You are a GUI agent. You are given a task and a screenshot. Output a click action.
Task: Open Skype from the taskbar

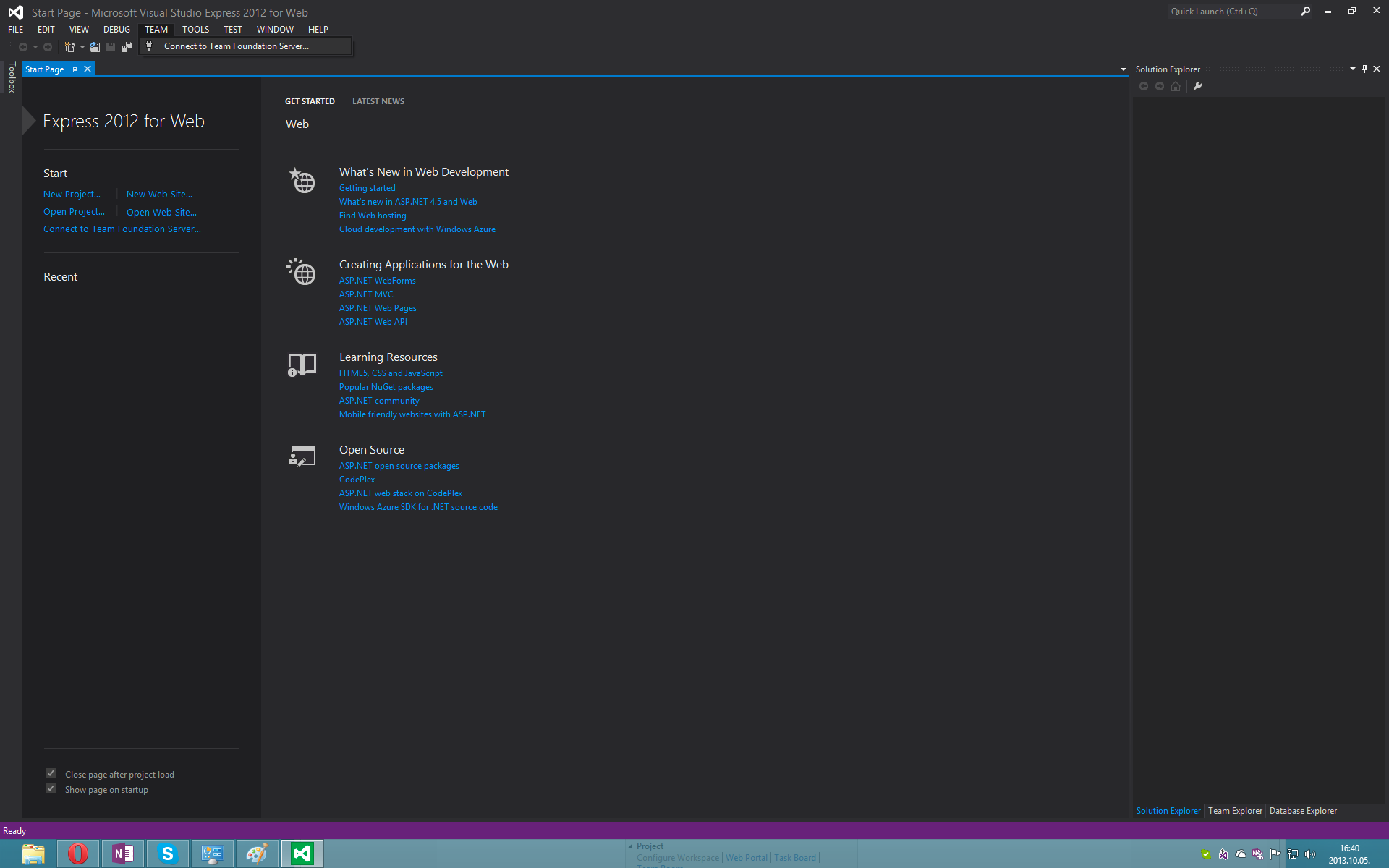(x=168, y=854)
